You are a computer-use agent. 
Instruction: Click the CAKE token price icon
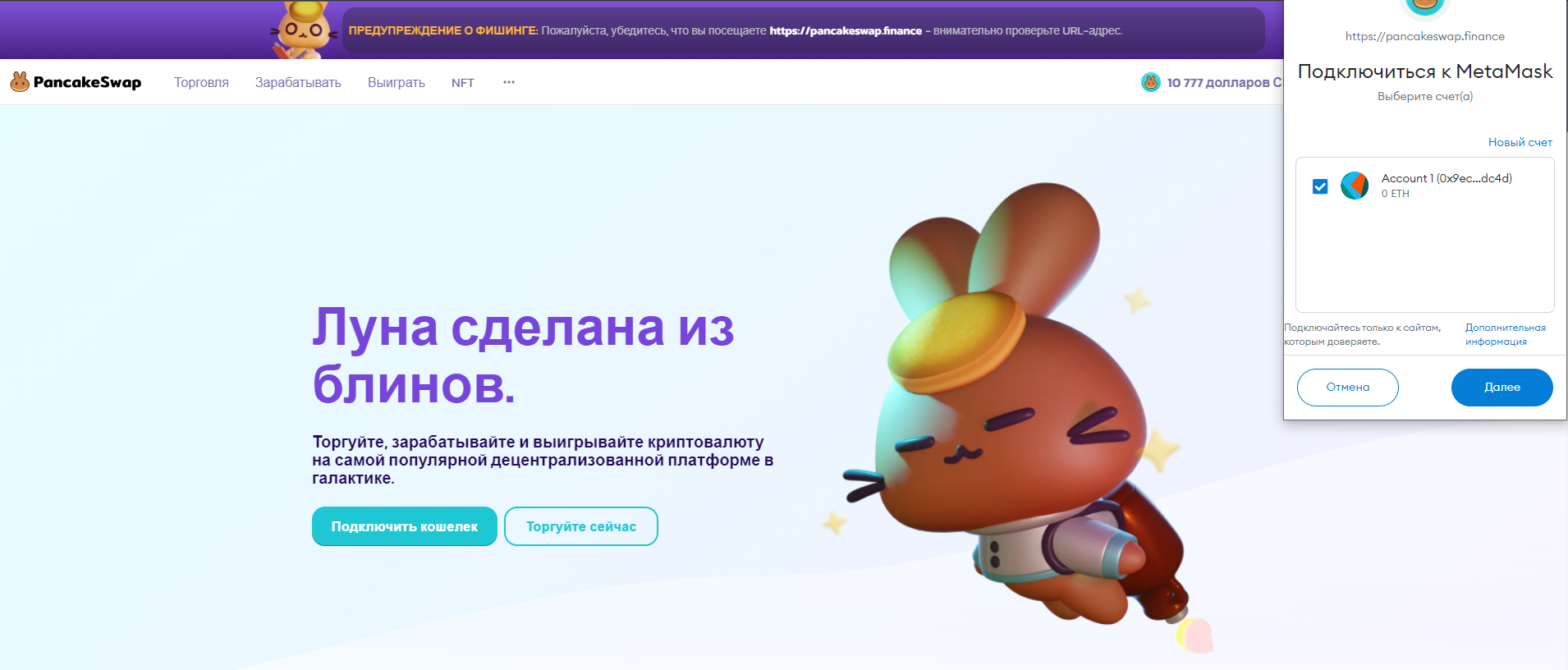tap(1151, 82)
